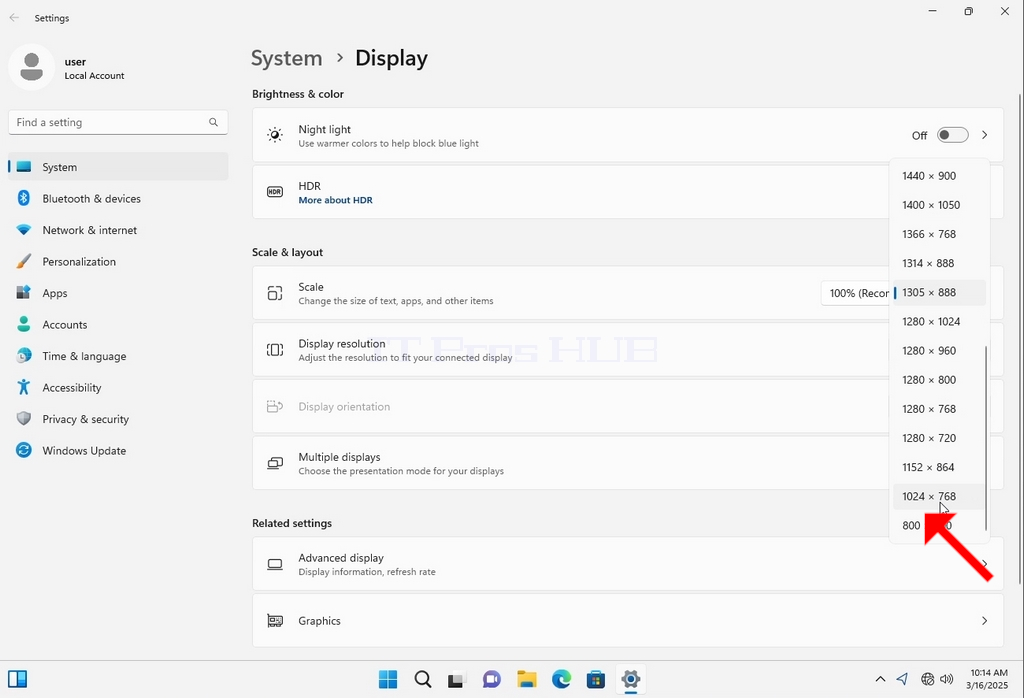
Task: Expand the Graphics settings chevron
Action: click(984, 621)
